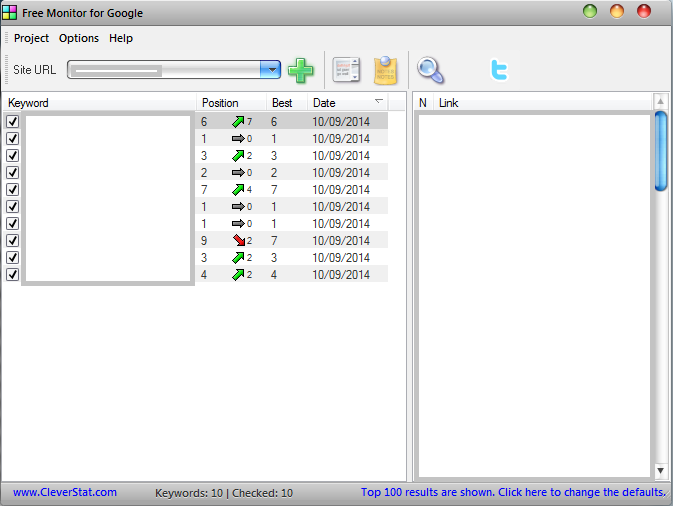Sort by the Keyword column header
Viewport: 673px width, 506px height.
point(100,103)
